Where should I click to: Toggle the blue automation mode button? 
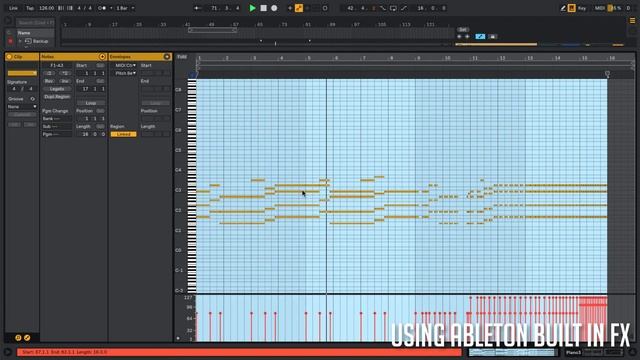click(480, 37)
